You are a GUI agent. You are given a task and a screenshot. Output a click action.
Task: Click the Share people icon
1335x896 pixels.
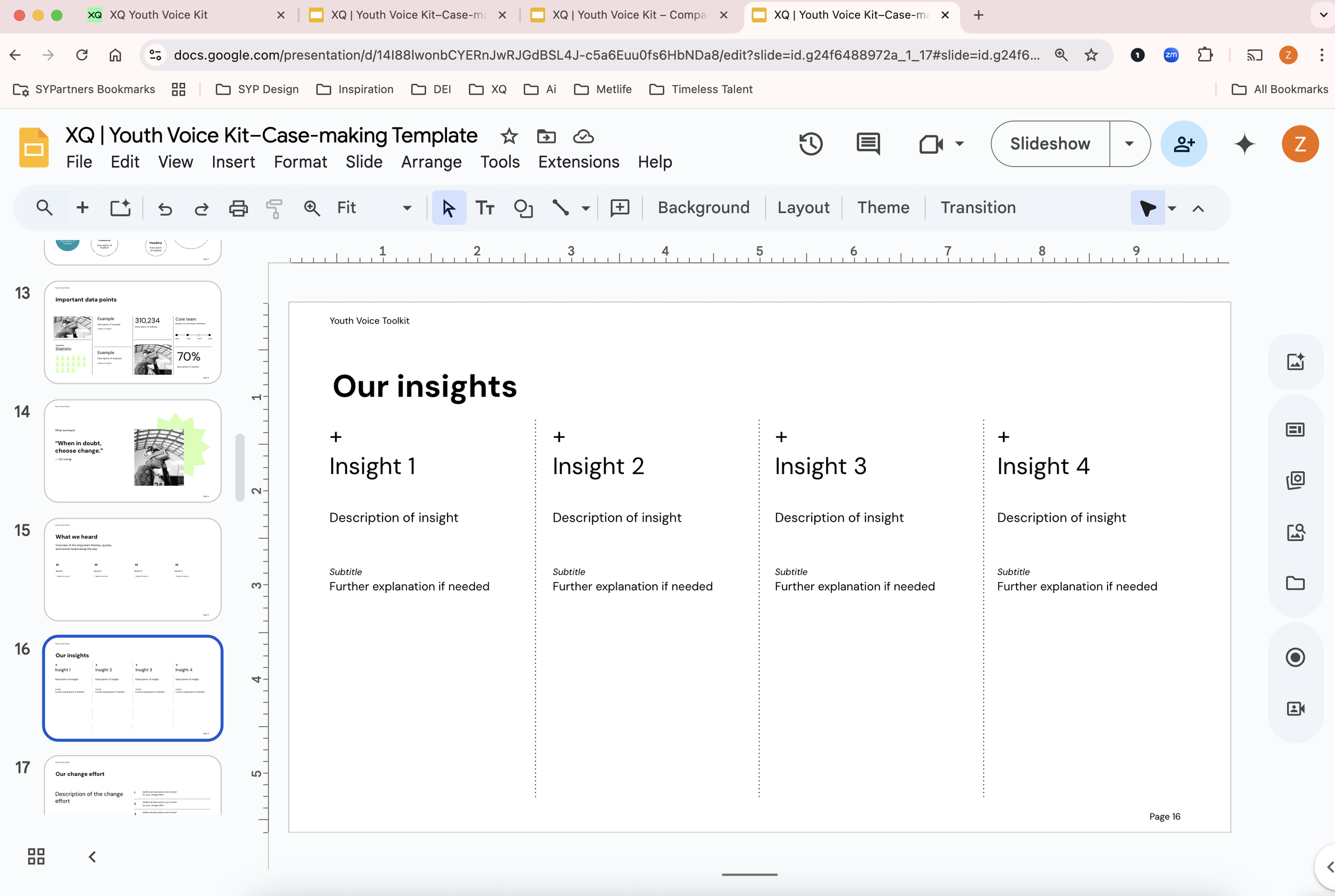tap(1183, 144)
